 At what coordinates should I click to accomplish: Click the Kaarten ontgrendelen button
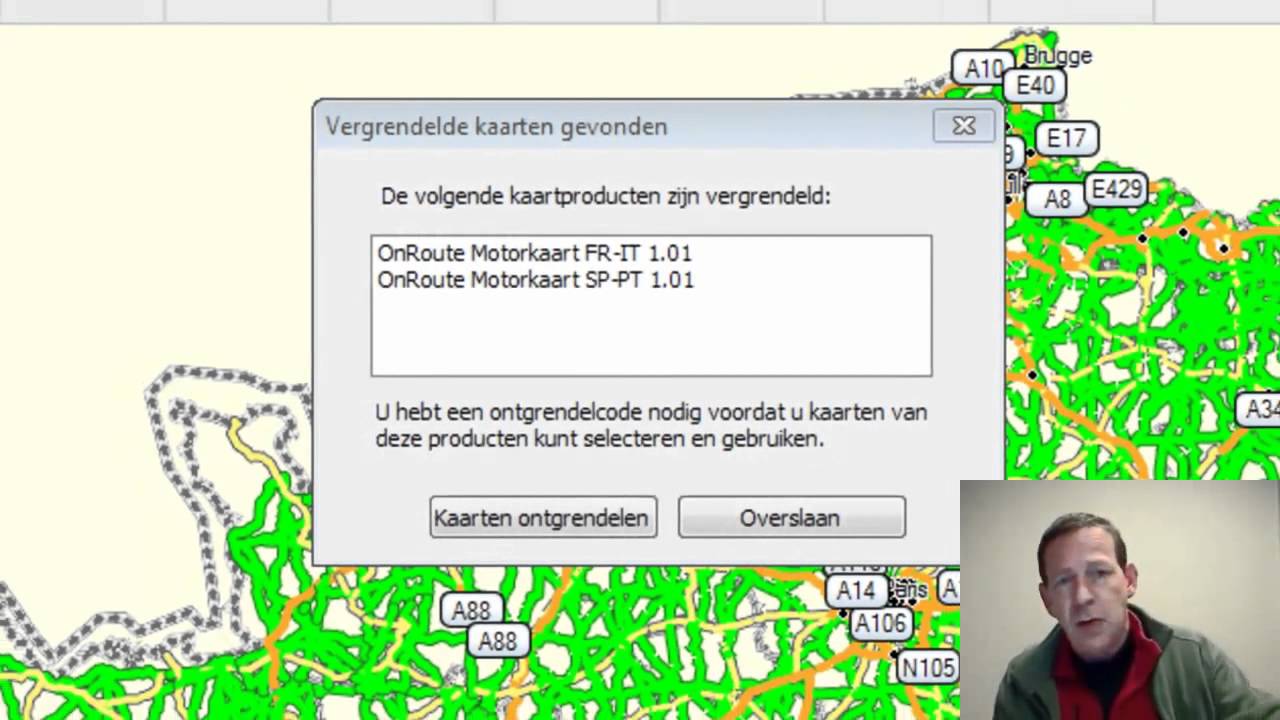pyautogui.click(x=543, y=518)
